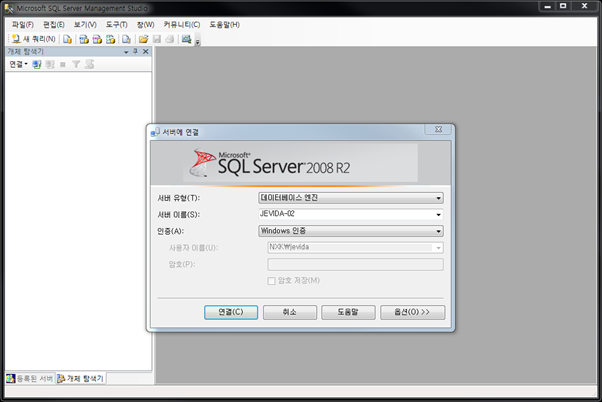The image size is (602, 402).
Task: Switch to the 등록된 서버 tab
Action: 30,379
